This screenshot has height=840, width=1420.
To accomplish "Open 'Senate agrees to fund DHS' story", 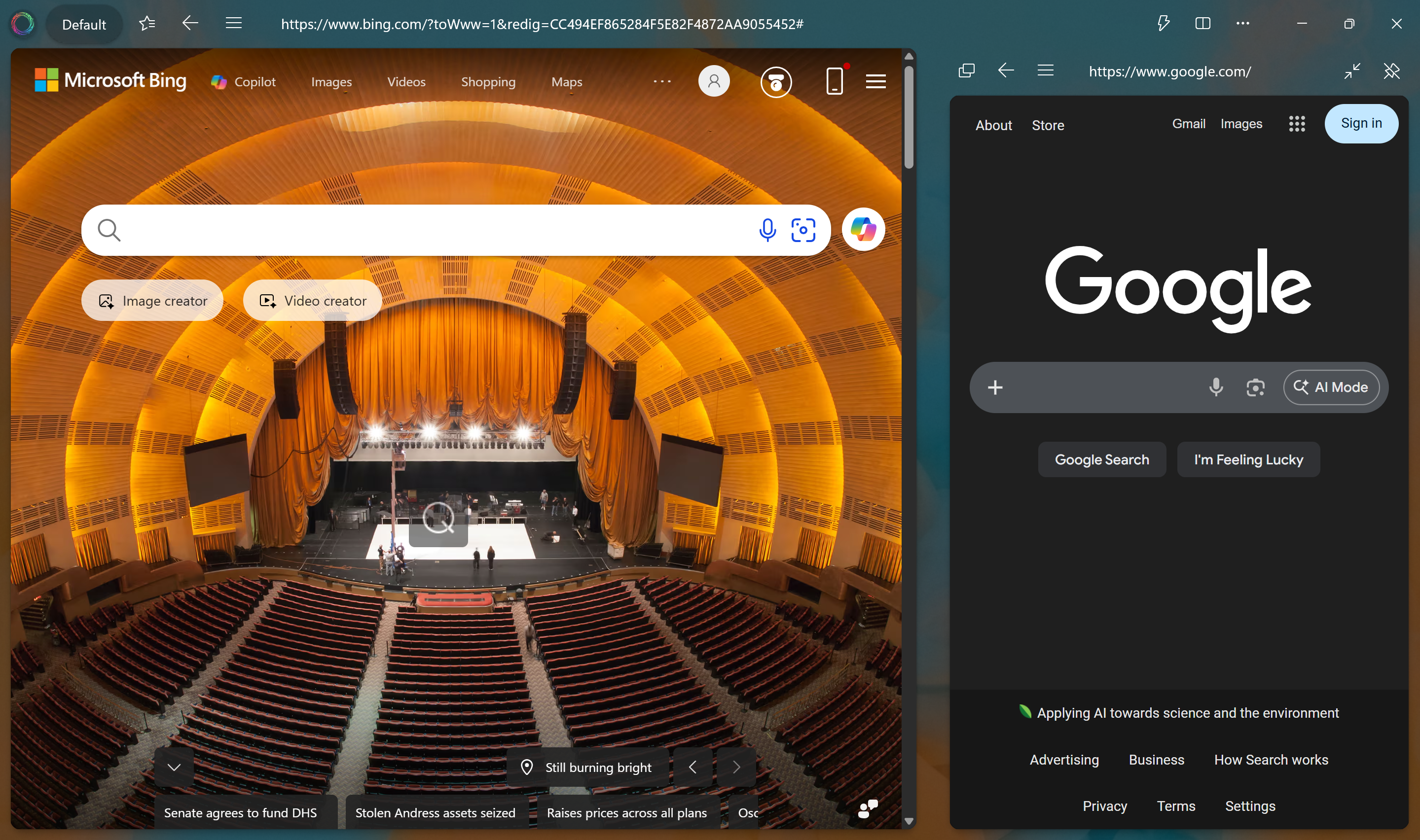I will click(245, 812).
